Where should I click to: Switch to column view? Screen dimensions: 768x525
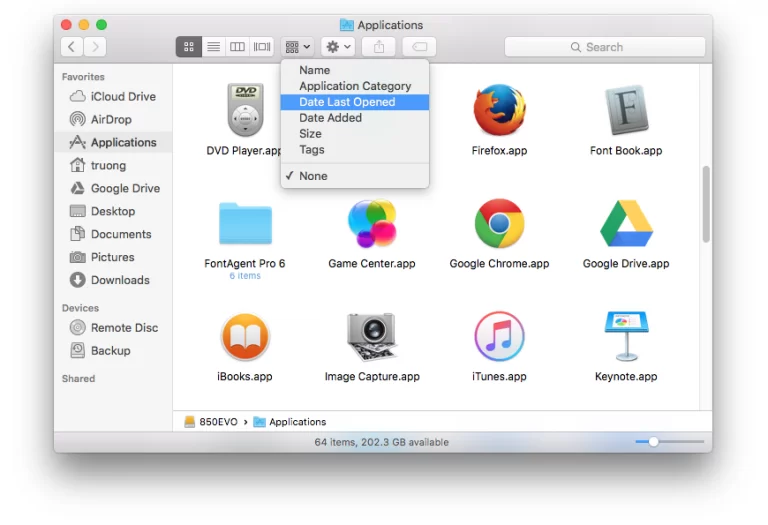tap(238, 47)
